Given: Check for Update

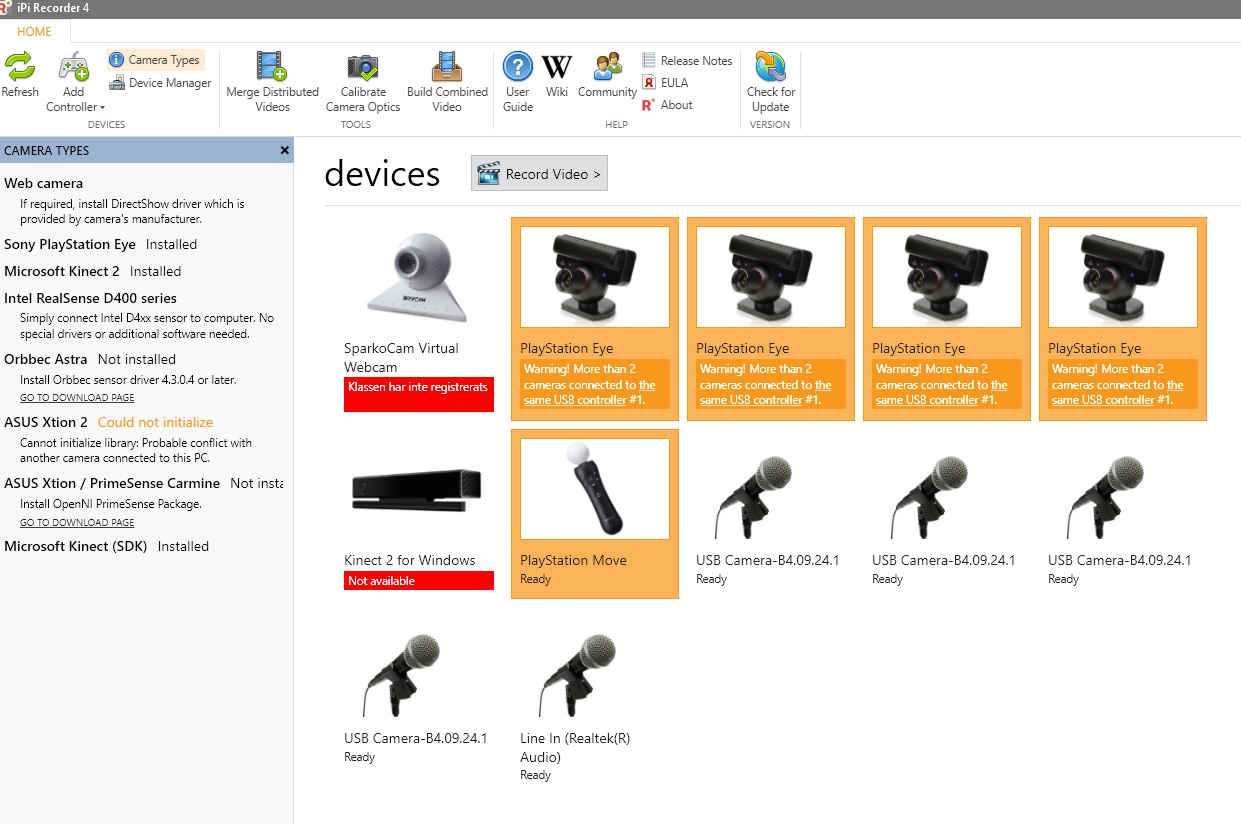Looking at the screenshot, I should [x=770, y=83].
